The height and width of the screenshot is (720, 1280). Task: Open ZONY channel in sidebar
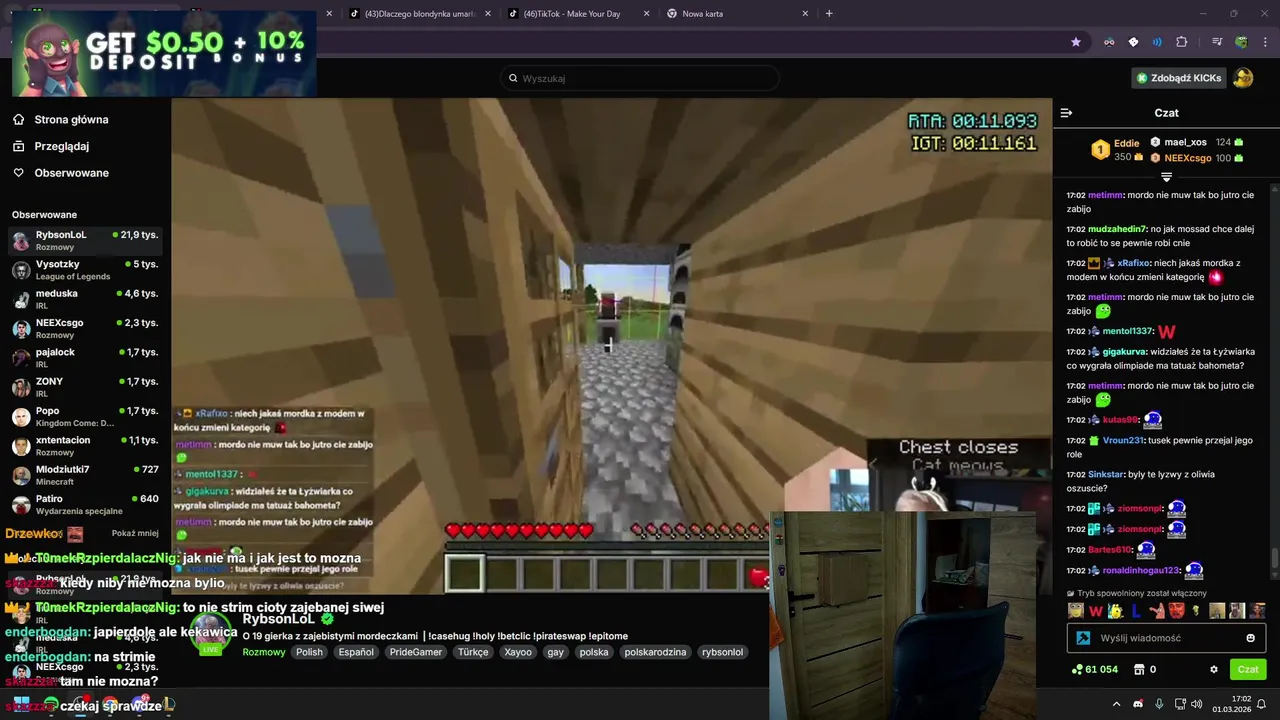pos(85,387)
